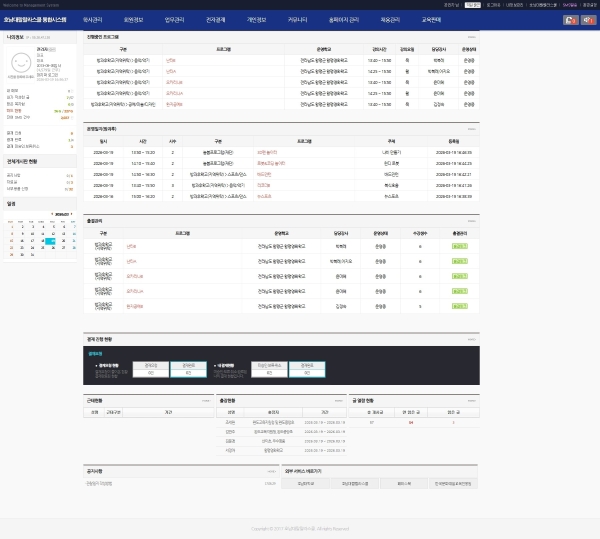This screenshot has height=539, width=600.
Task: Open the more link of the 결재 진행 현황 panel
Action: (471, 339)
